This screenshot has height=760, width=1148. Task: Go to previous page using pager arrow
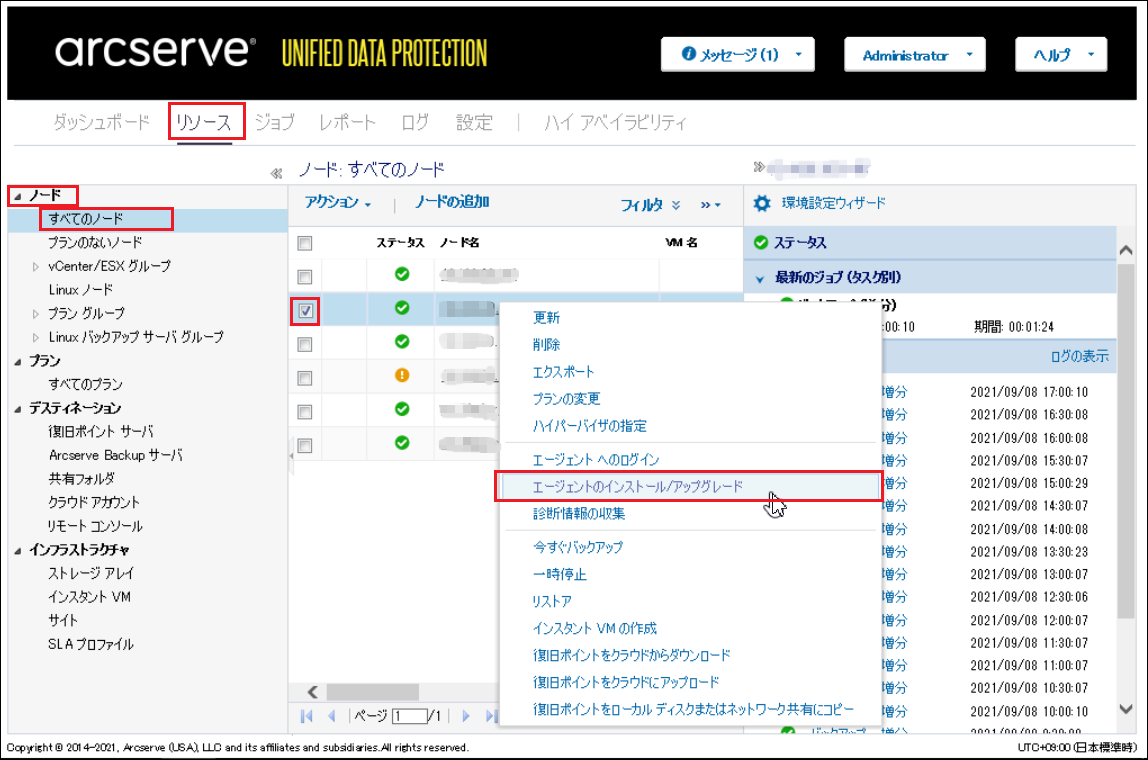point(332,715)
